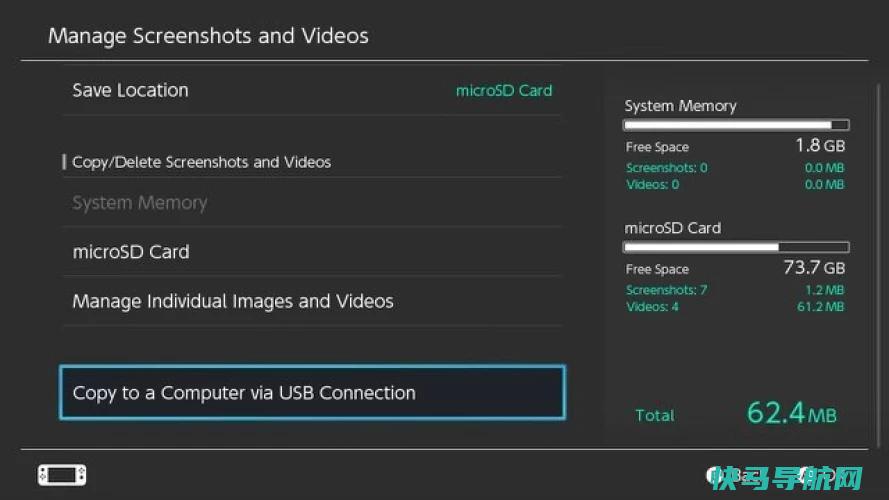This screenshot has height=500, width=889.
Task: Open Manage Individual Images and Videos
Action: [312, 301]
